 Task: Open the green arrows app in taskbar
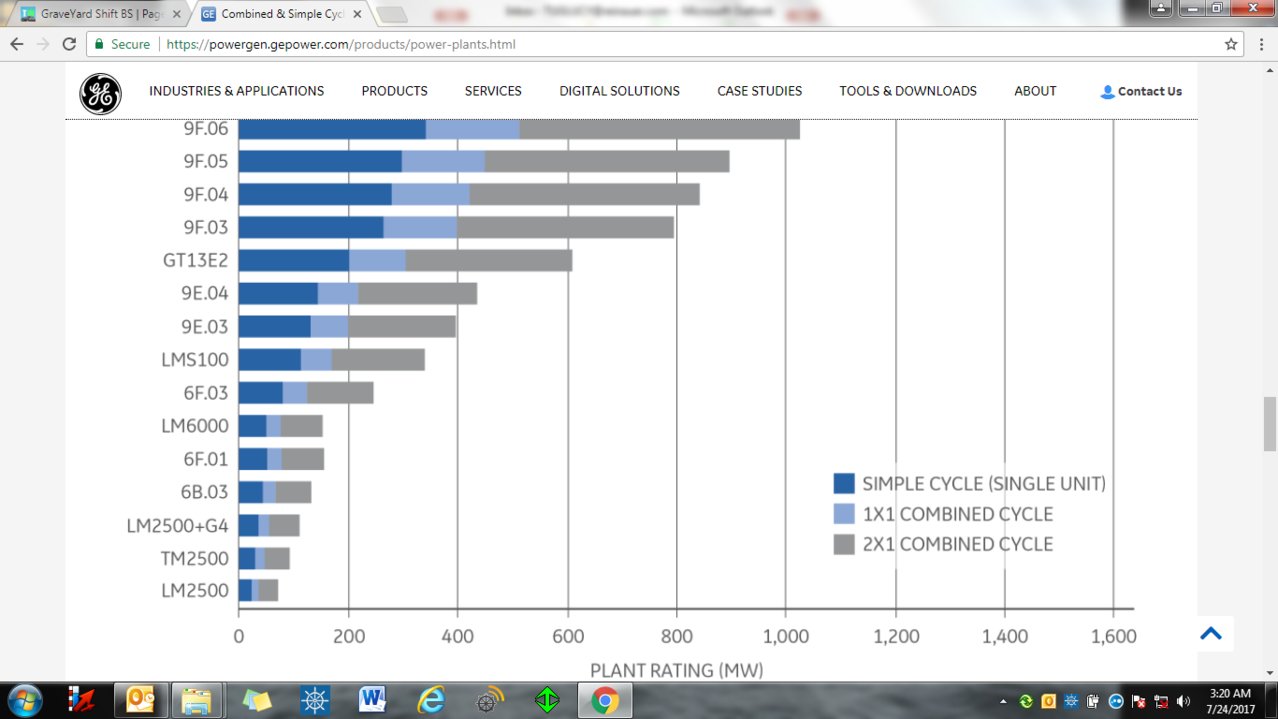click(x=546, y=700)
